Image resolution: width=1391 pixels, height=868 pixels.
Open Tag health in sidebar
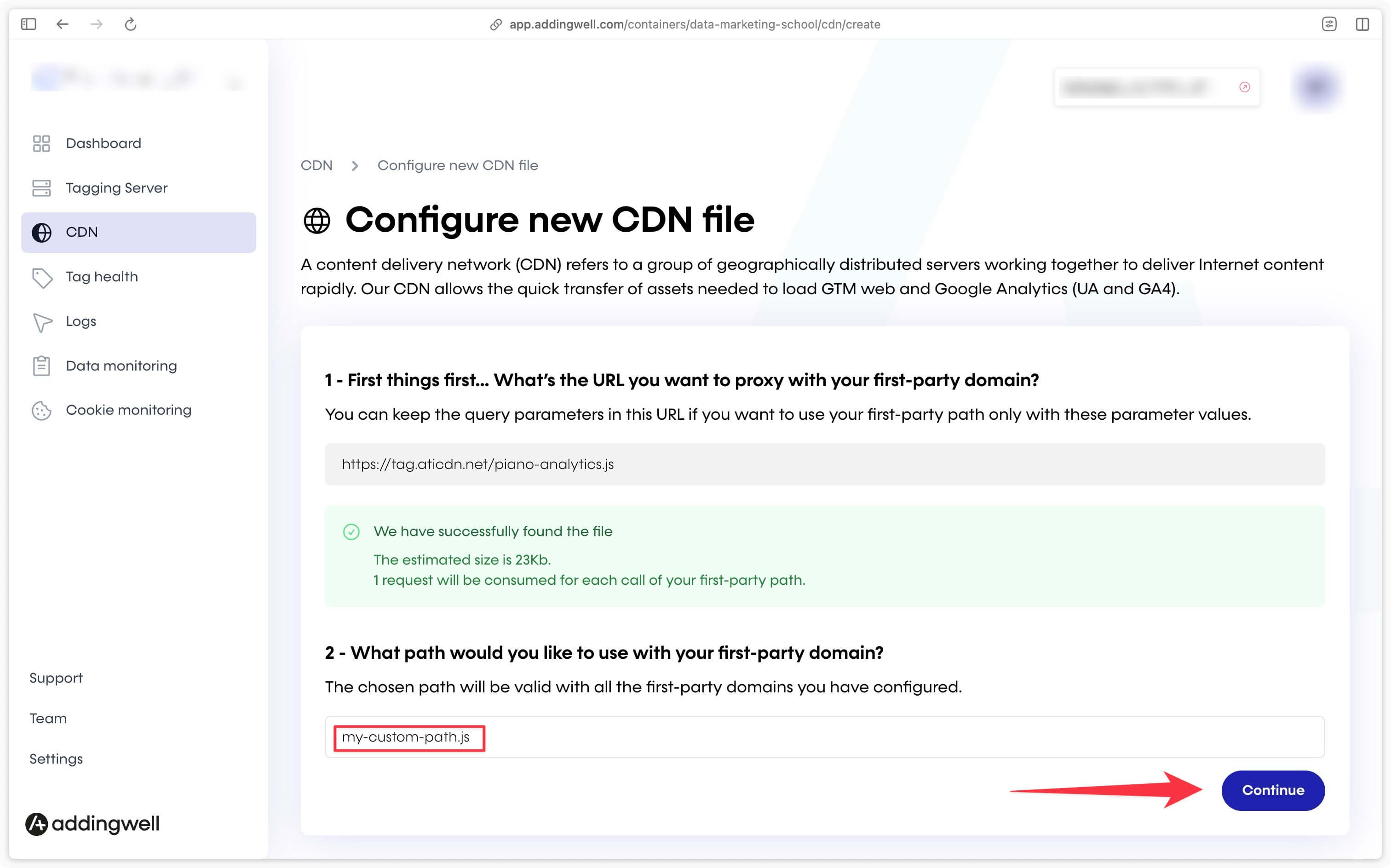101,276
